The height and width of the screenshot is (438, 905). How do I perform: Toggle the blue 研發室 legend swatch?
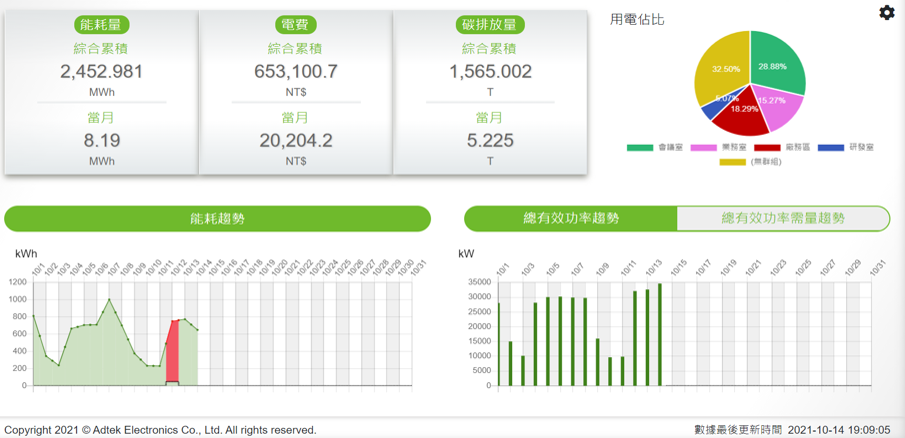[x=830, y=148]
